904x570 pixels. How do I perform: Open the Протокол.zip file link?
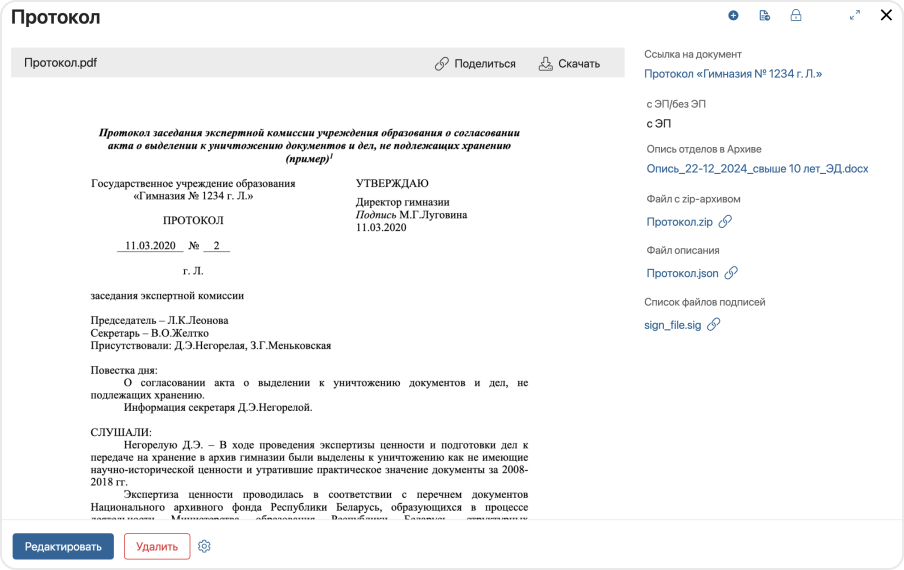click(679, 222)
